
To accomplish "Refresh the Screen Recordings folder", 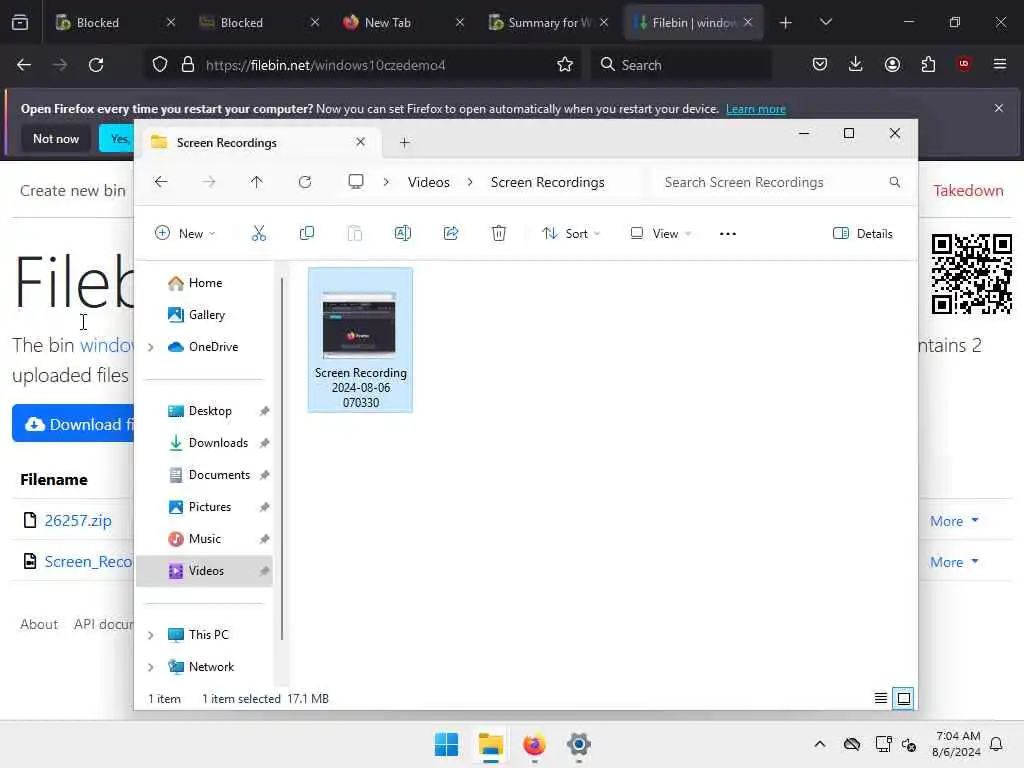I will [x=305, y=182].
